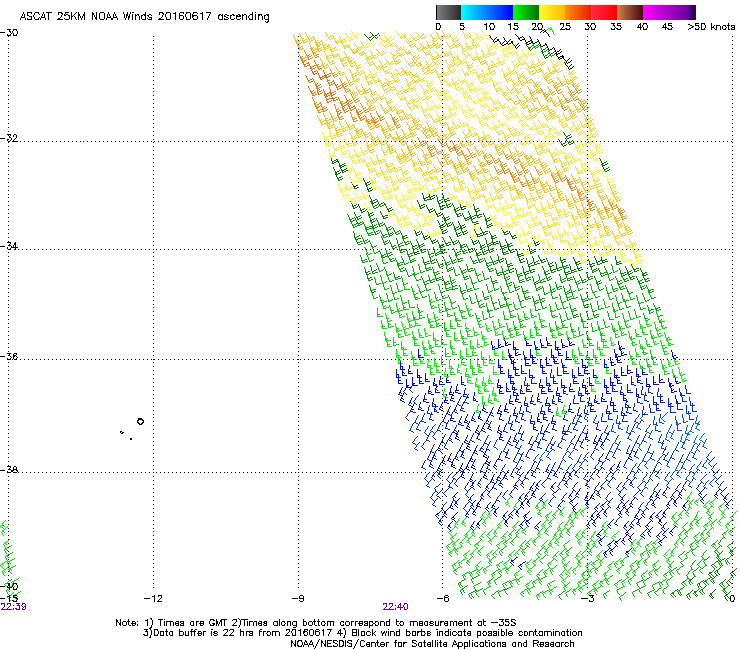Click the -36 latitude axis label
Viewport: 740px width, 650px height.
coord(9,356)
